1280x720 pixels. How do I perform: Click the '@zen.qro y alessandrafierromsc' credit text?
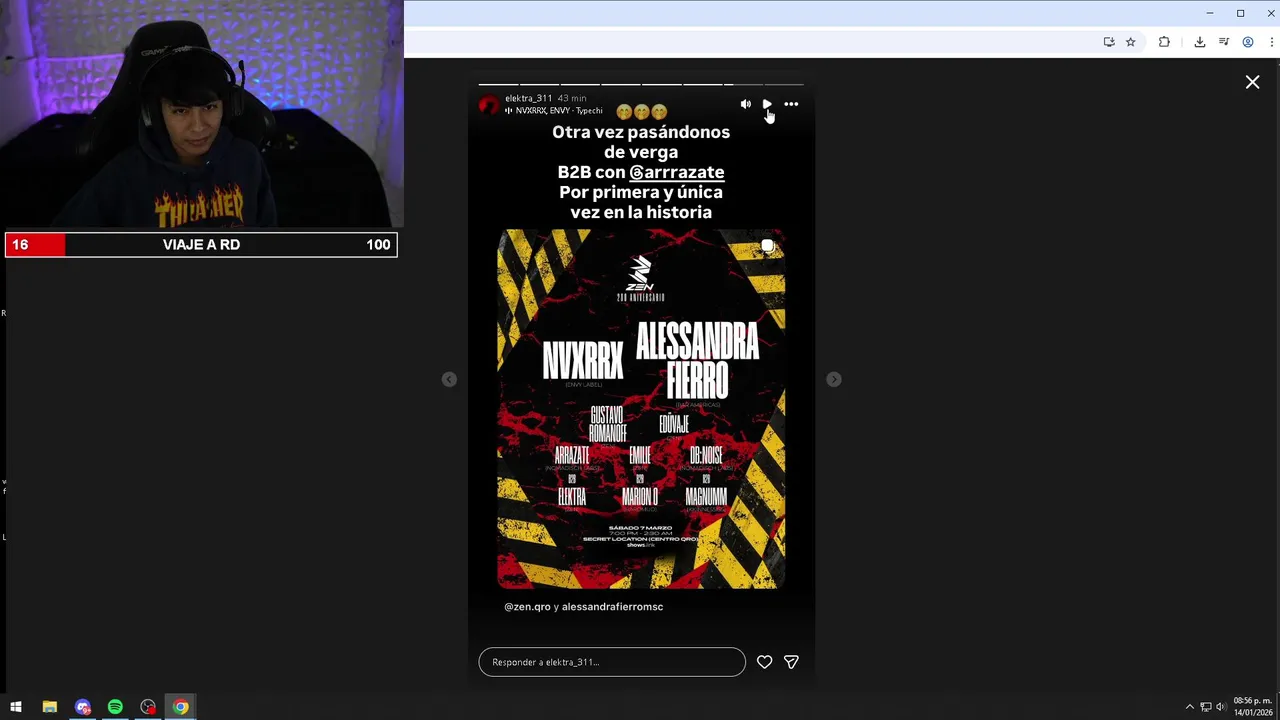point(583,606)
